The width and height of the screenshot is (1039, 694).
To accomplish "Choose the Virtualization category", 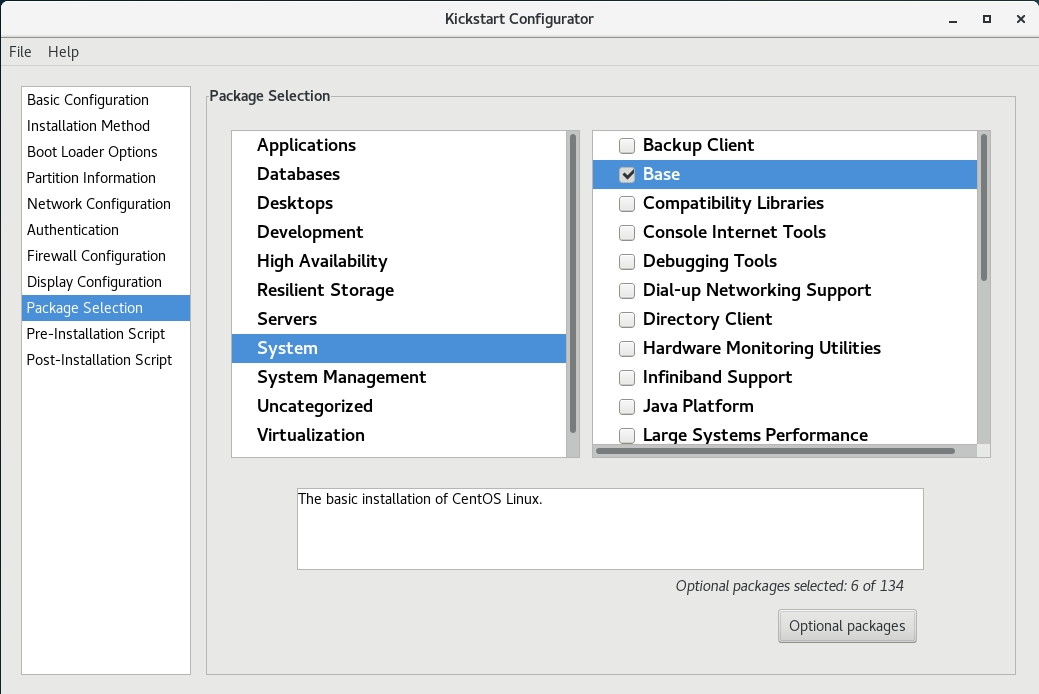I will click(x=311, y=435).
